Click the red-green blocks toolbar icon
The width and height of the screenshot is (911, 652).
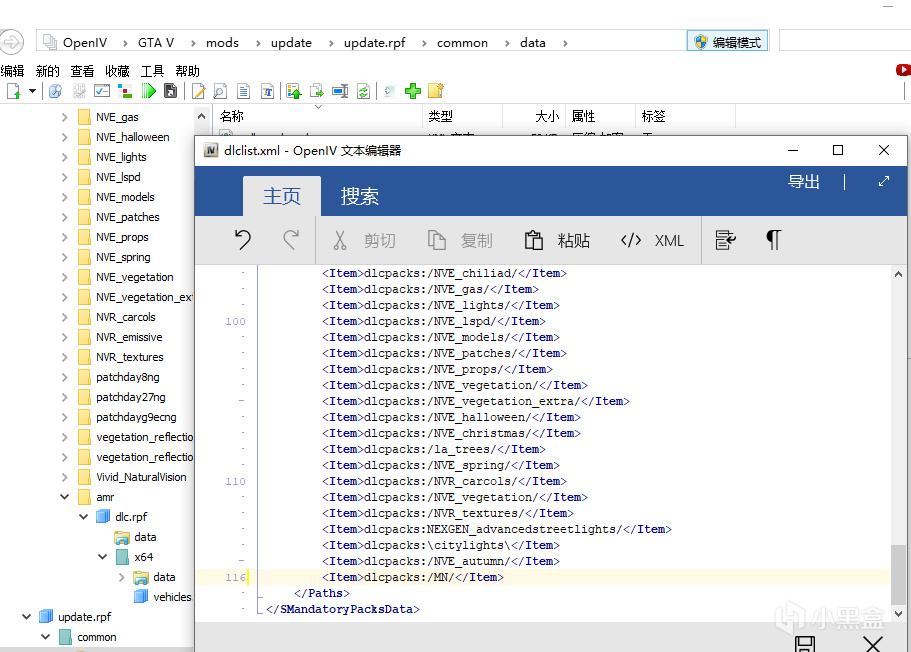(124, 91)
